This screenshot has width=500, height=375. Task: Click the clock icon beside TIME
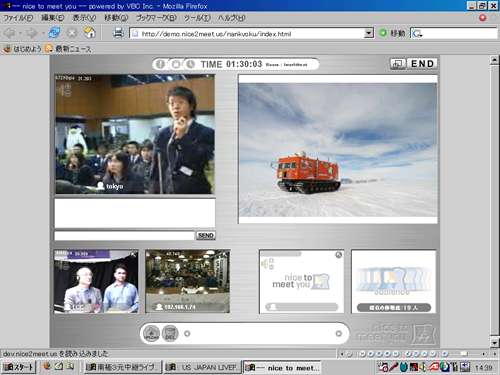coord(190,64)
